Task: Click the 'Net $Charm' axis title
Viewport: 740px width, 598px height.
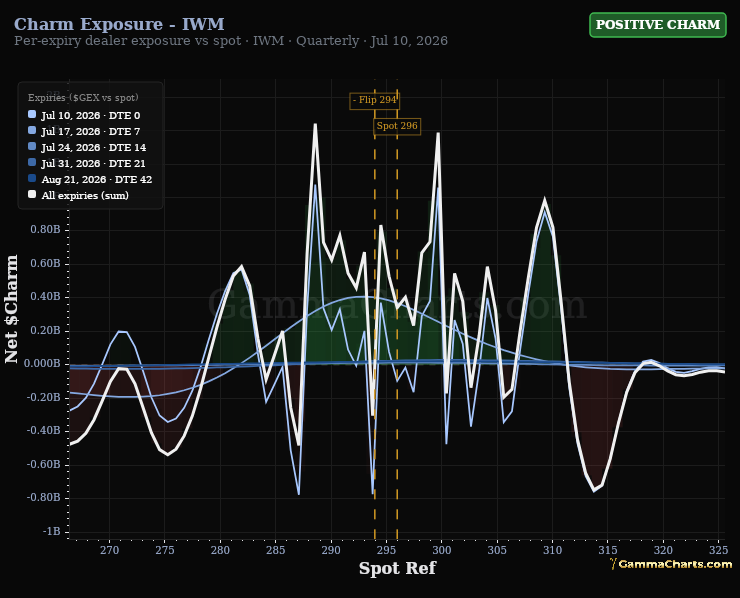Action: [x=11, y=309]
